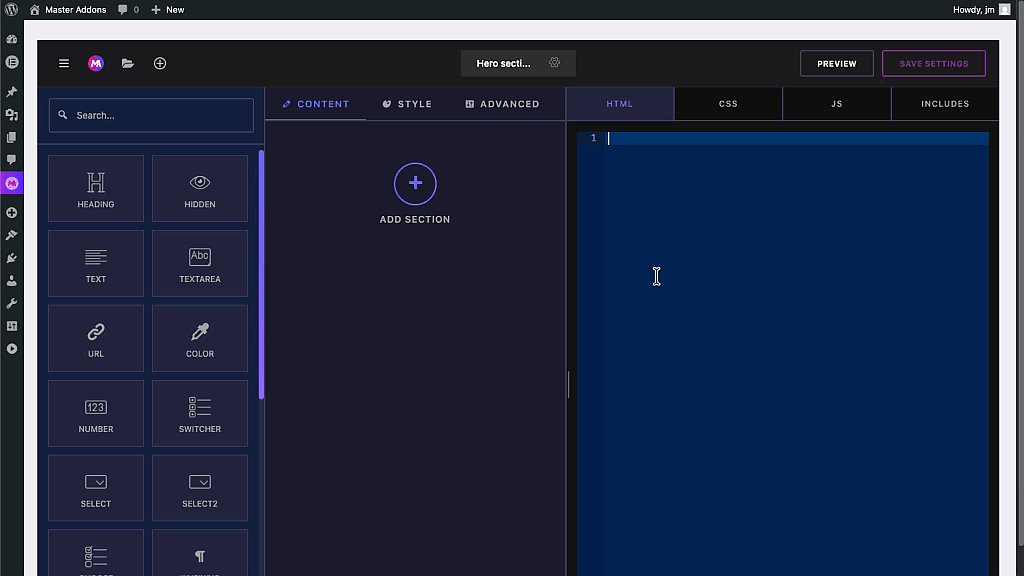
Task: Open Howdy, jm account menu
Action: (x=982, y=10)
